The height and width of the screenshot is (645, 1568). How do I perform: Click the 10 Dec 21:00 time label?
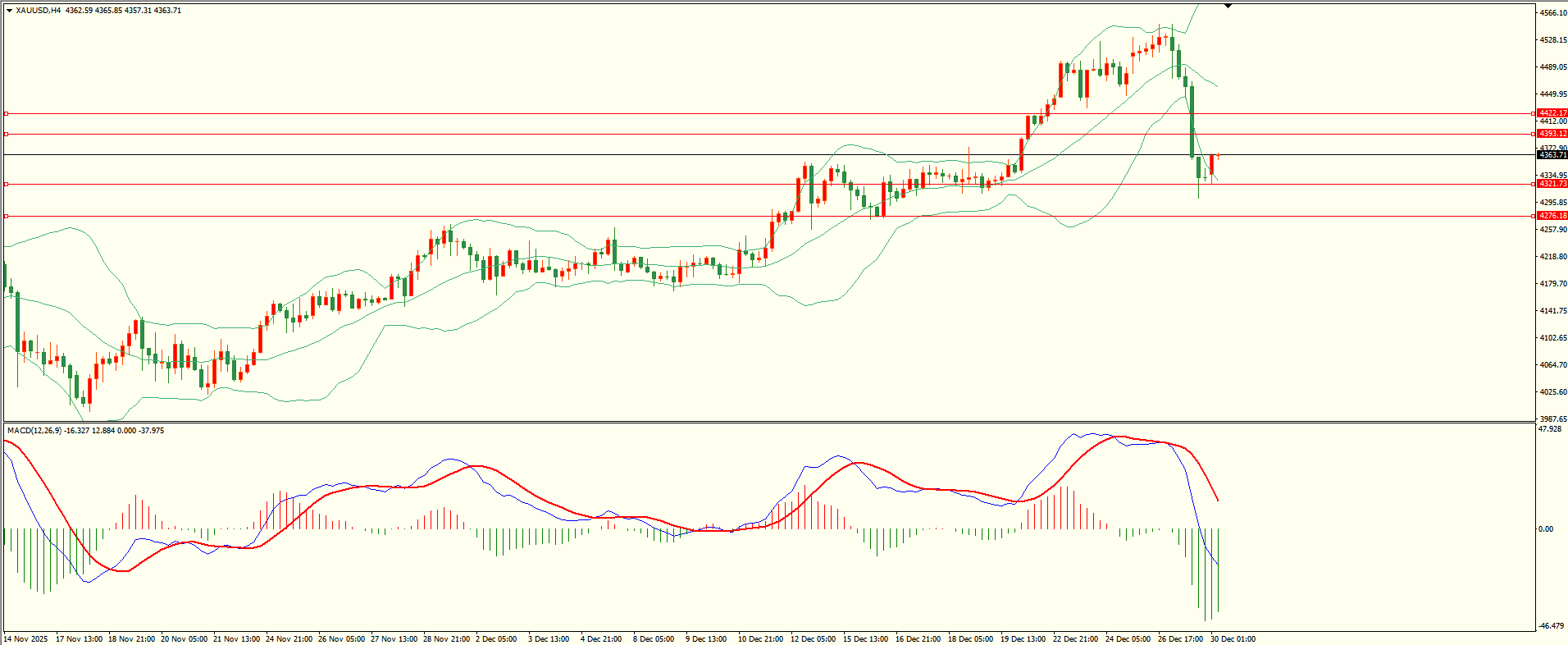pos(759,638)
